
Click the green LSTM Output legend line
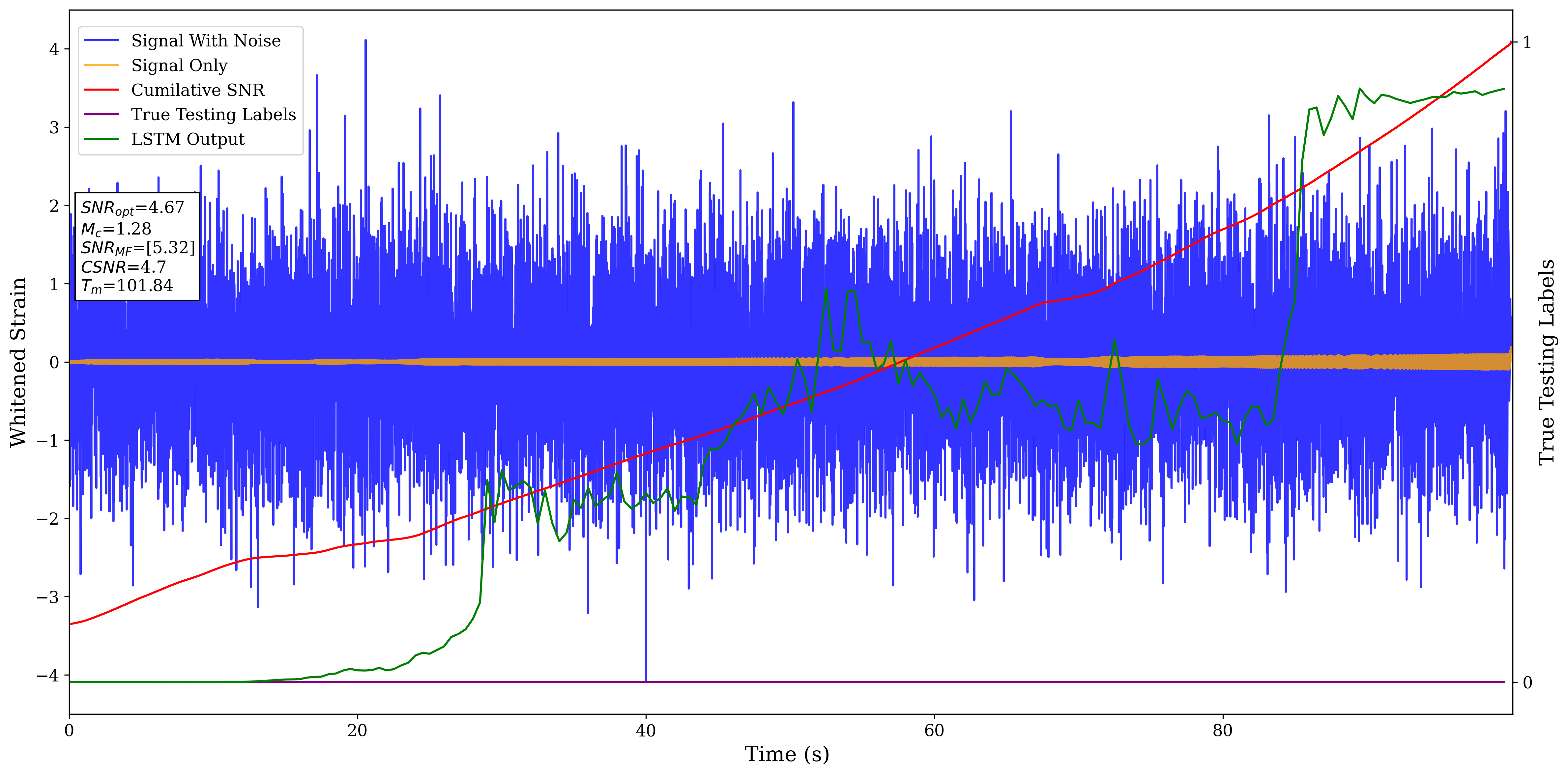(x=101, y=139)
